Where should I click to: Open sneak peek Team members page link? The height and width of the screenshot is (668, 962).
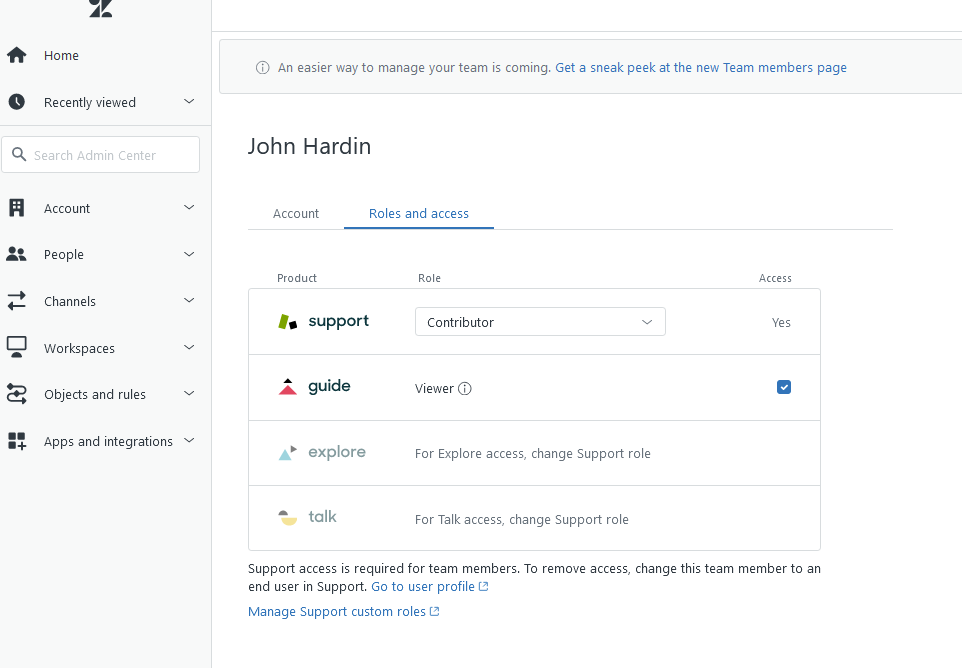701,67
